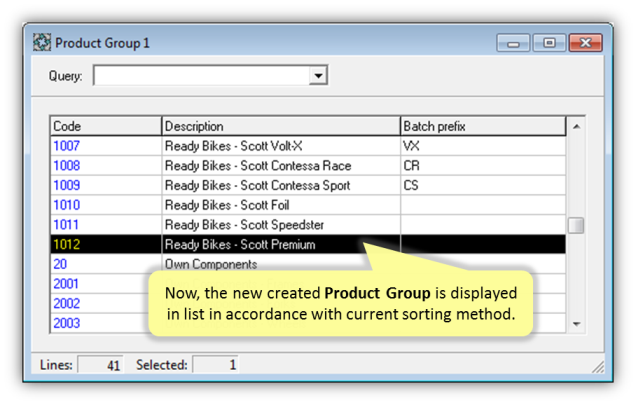Sort list by Code column header
The height and width of the screenshot is (405, 636).
pos(106,126)
